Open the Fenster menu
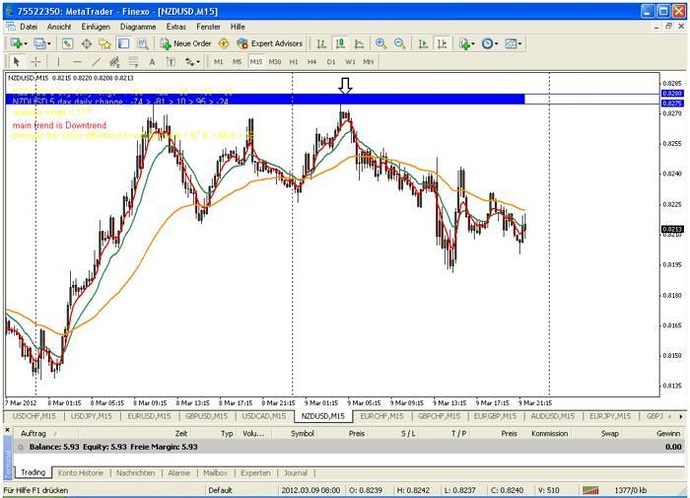The image size is (690, 498). click(x=208, y=27)
